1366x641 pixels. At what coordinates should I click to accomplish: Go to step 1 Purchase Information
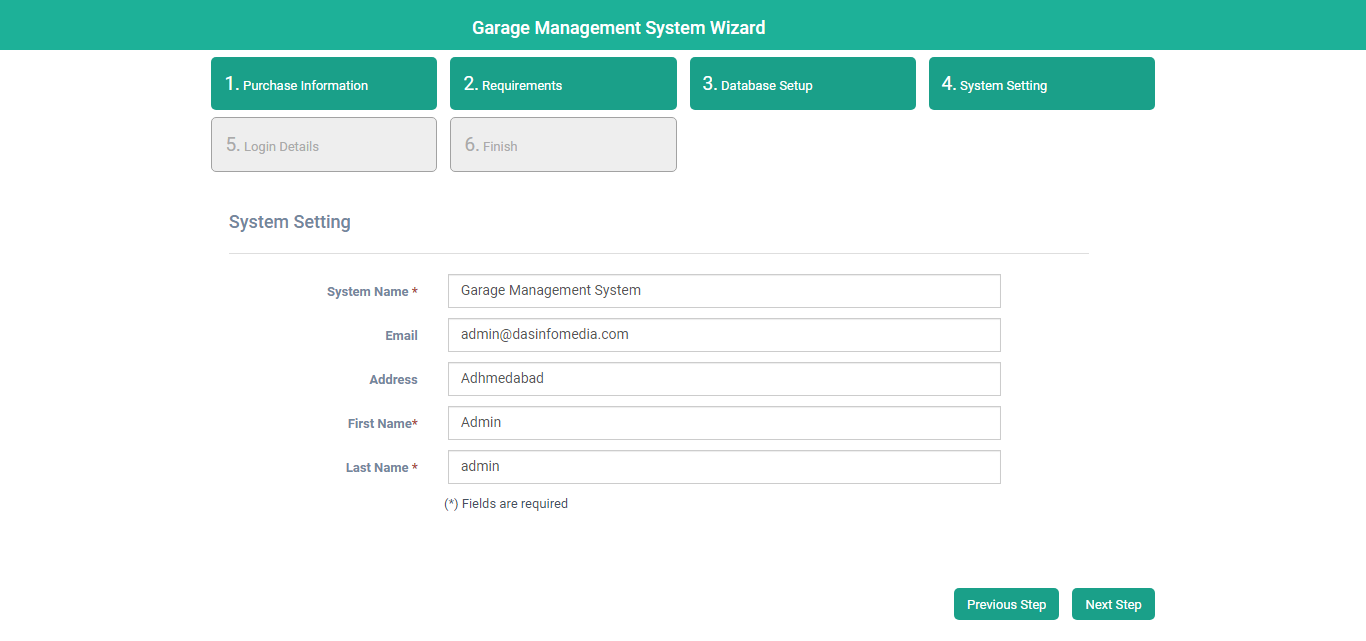[323, 84]
